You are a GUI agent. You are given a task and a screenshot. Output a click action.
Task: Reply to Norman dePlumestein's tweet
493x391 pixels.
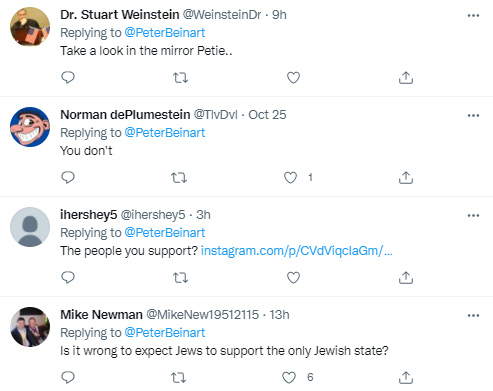coord(68,177)
